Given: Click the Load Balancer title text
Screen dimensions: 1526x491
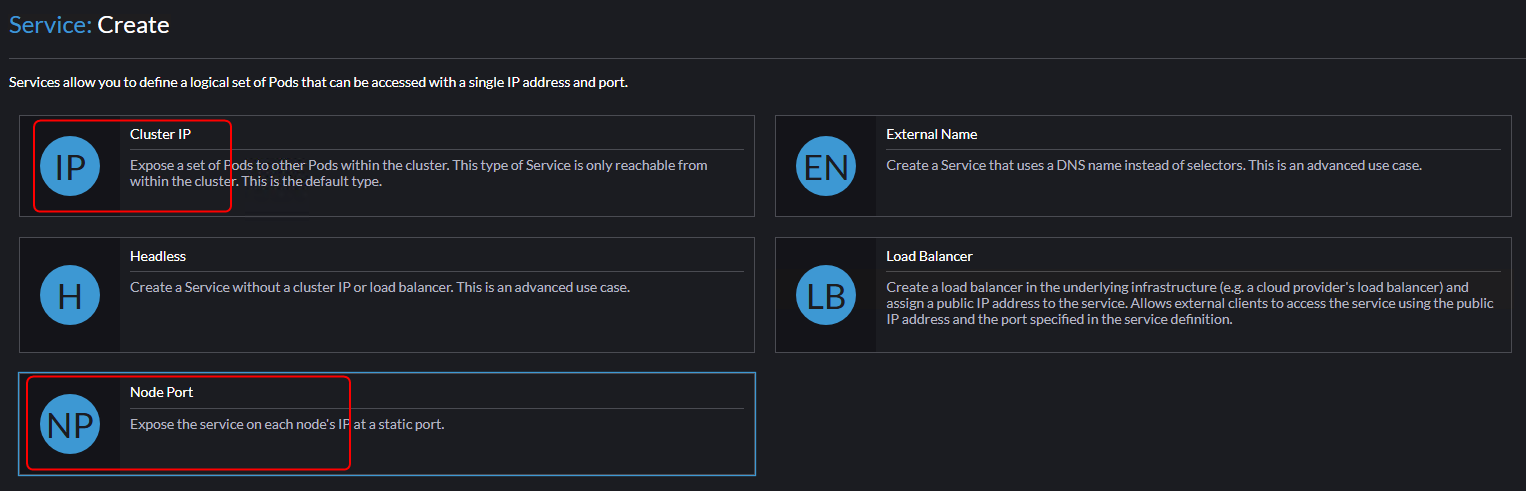Looking at the screenshot, I should (x=929, y=256).
